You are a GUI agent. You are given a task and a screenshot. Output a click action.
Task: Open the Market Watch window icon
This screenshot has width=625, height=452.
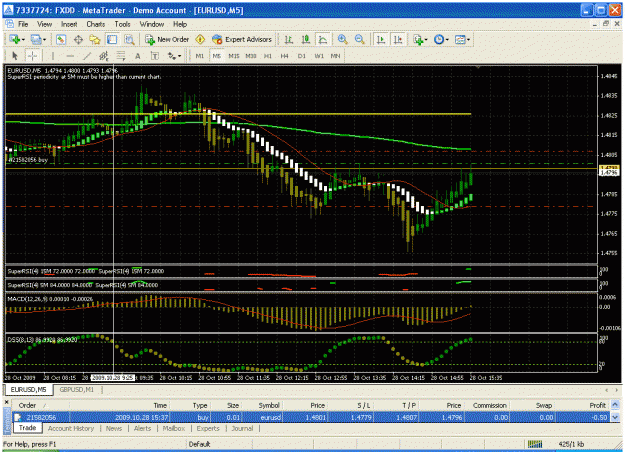point(61,39)
